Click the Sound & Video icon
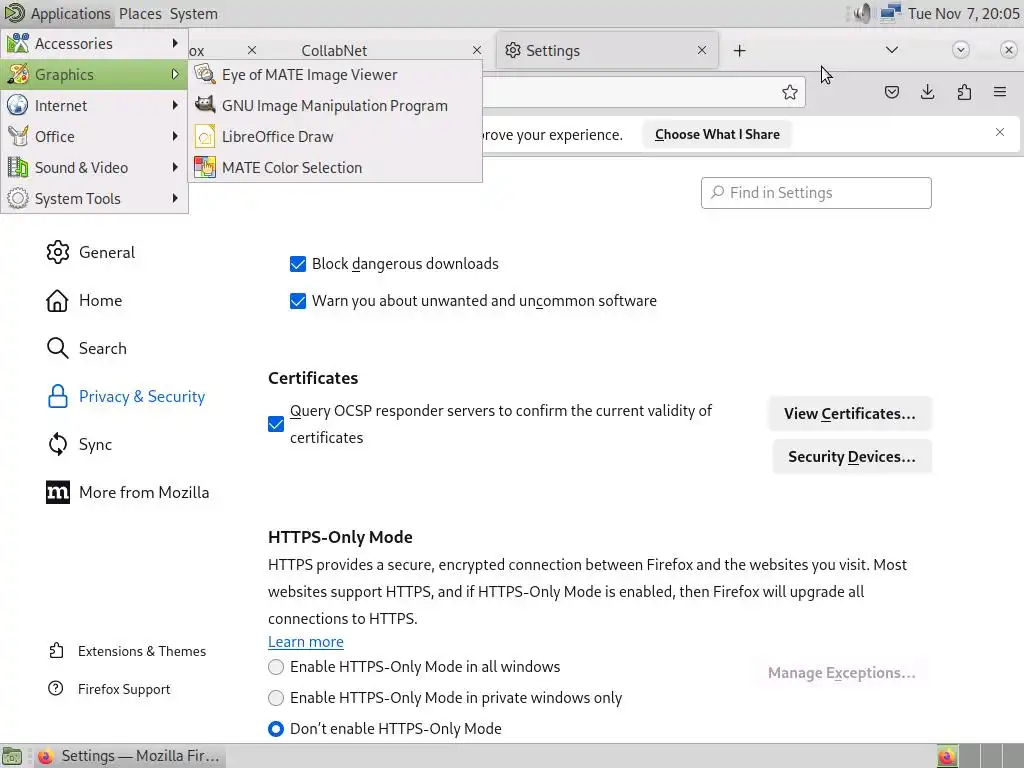This screenshot has width=1024, height=768. (x=18, y=167)
